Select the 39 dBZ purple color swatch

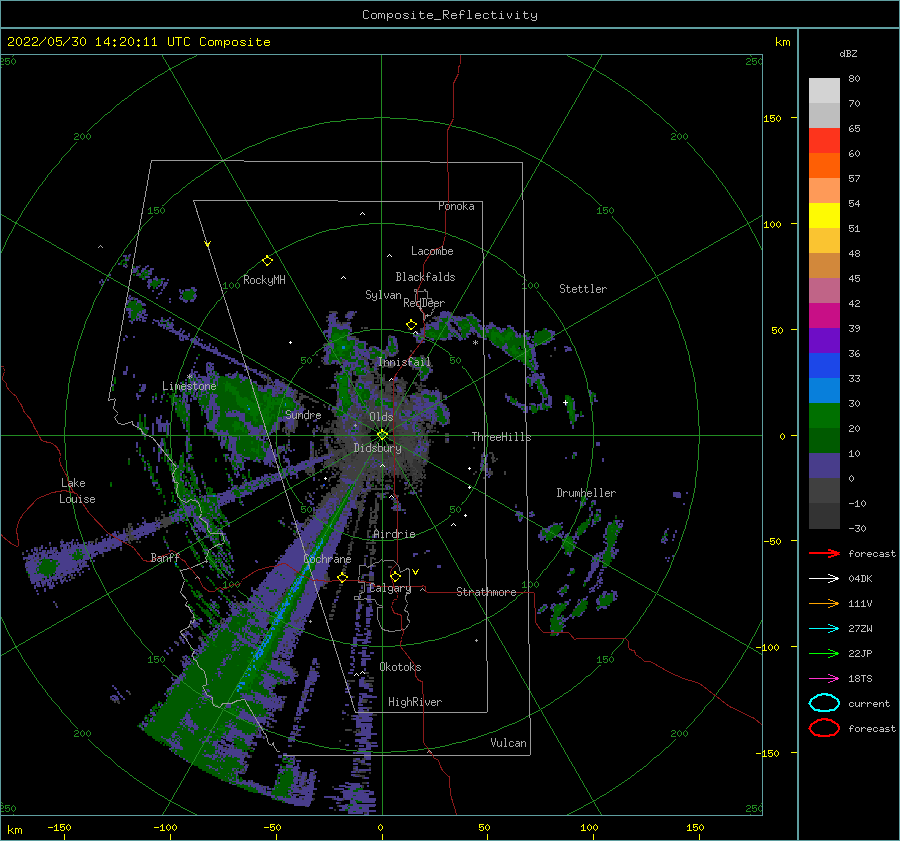(824, 340)
